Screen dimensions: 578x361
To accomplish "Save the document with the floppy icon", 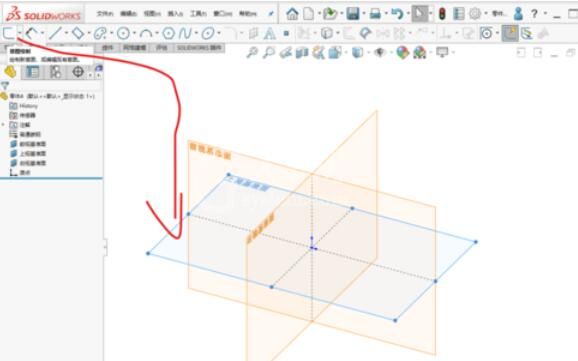I will [x=353, y=14].
